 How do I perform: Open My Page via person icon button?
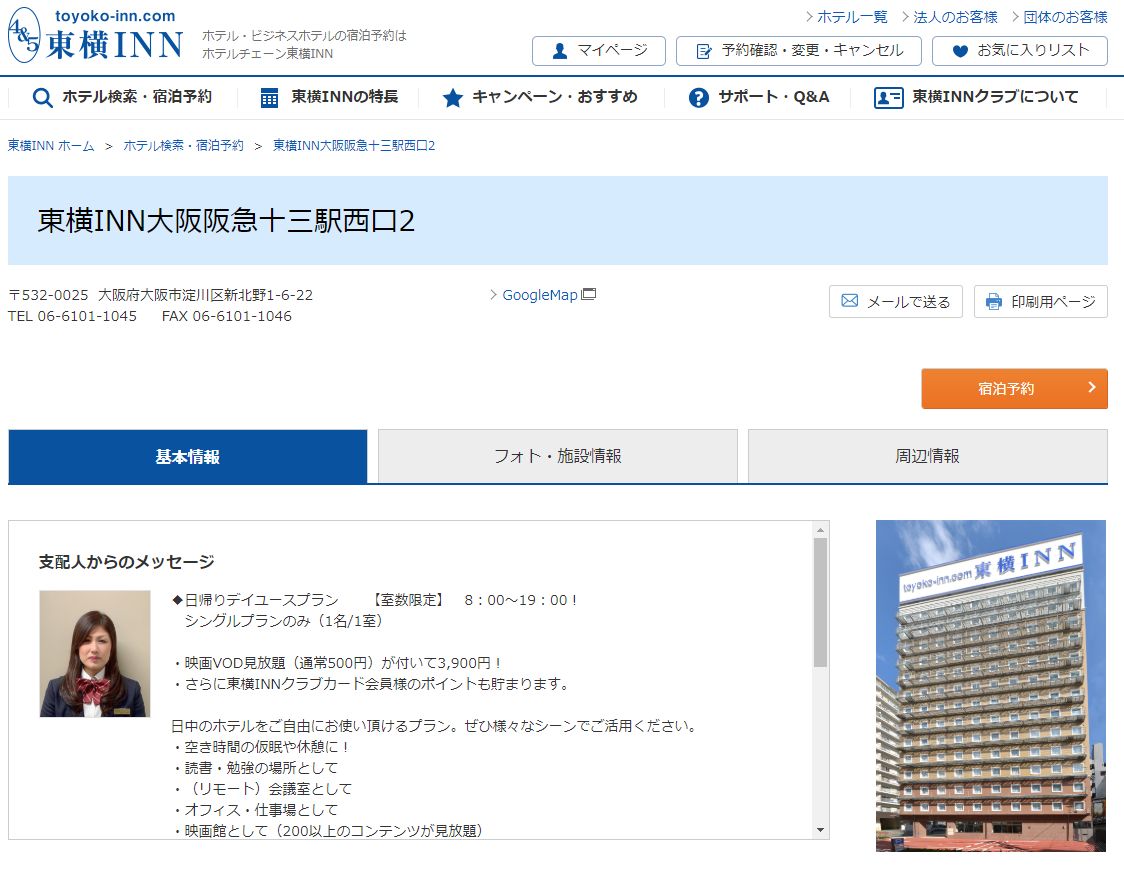point(599,51)
